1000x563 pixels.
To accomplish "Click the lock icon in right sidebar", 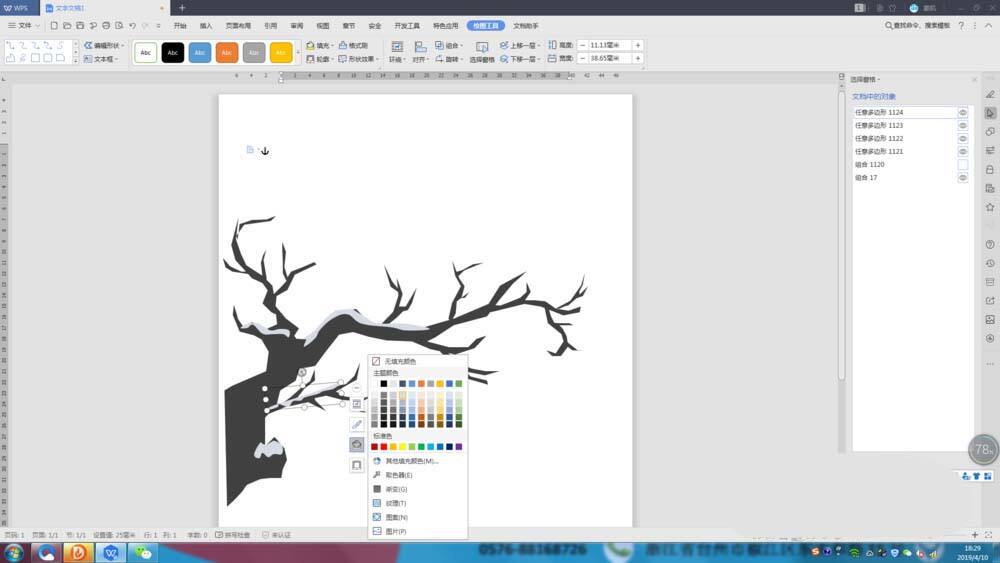I will 990,170.
